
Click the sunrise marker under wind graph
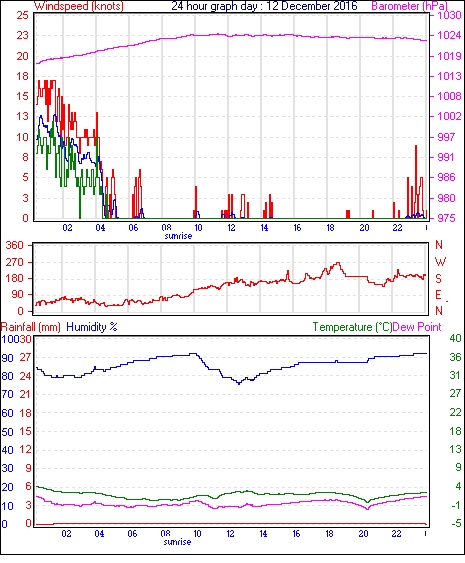(178, 236)
